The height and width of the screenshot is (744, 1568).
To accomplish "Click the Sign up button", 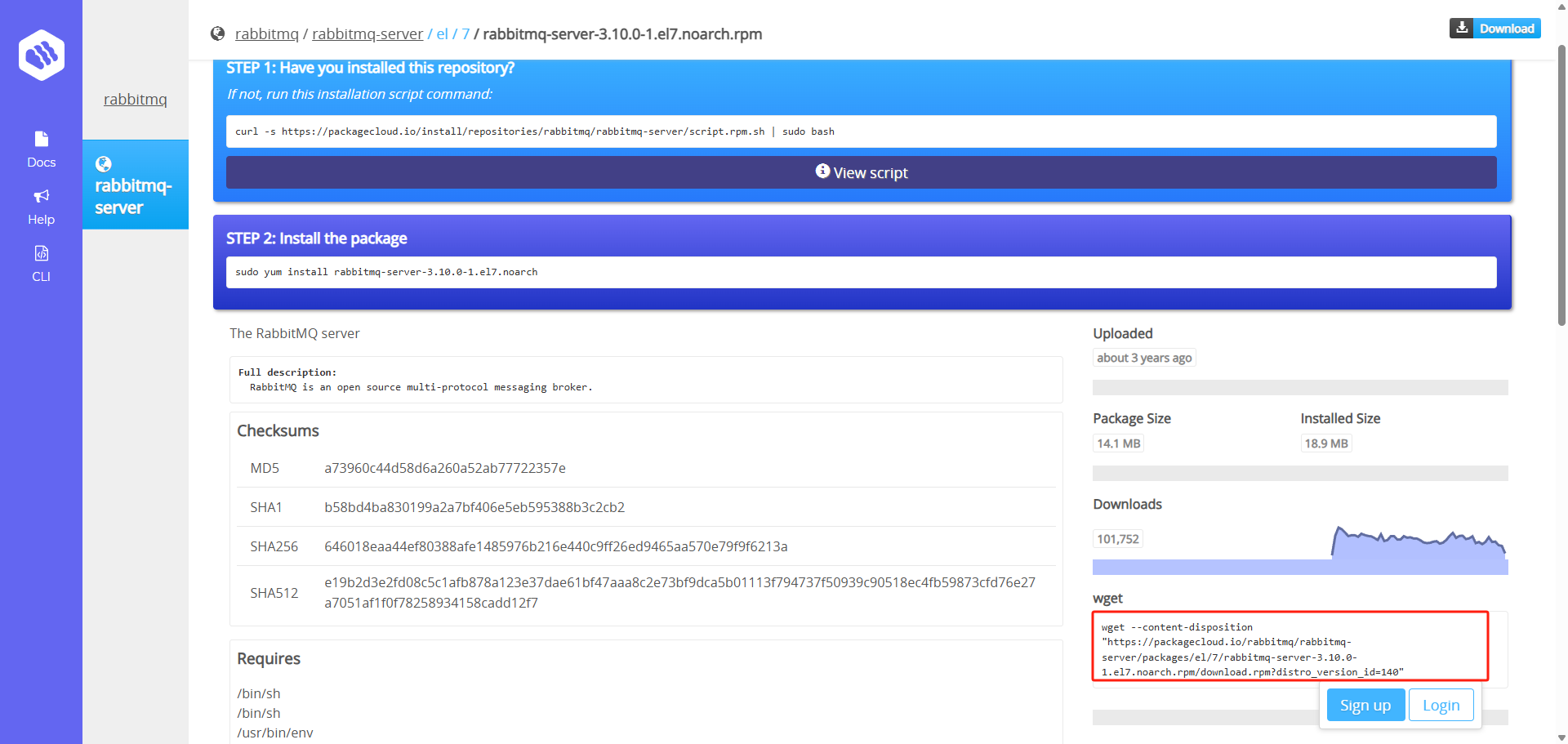I will [x=1365, y=705].
